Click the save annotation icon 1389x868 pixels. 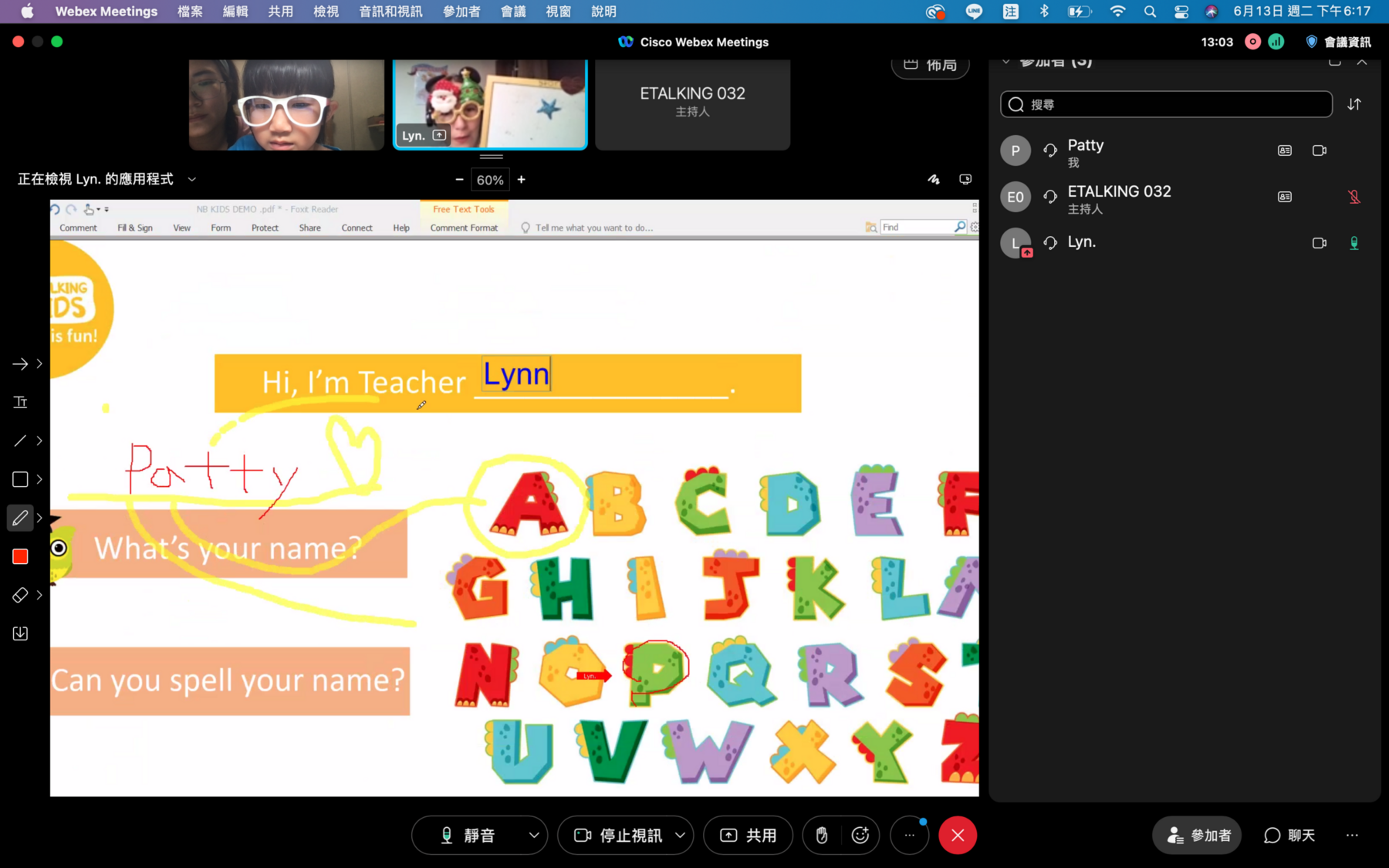(21, 633)
